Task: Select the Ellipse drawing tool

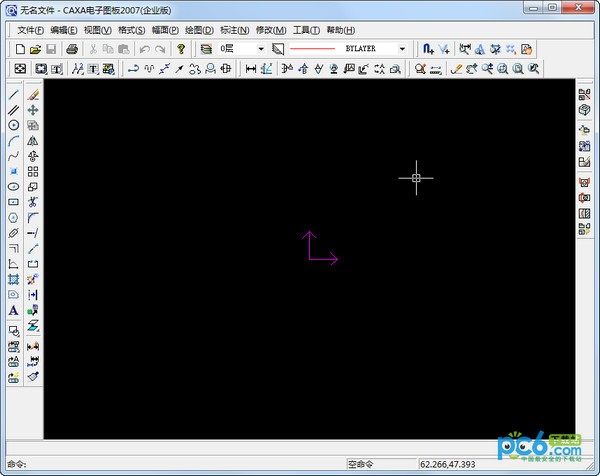Action: pyautogui.click(x=14, y=186)
